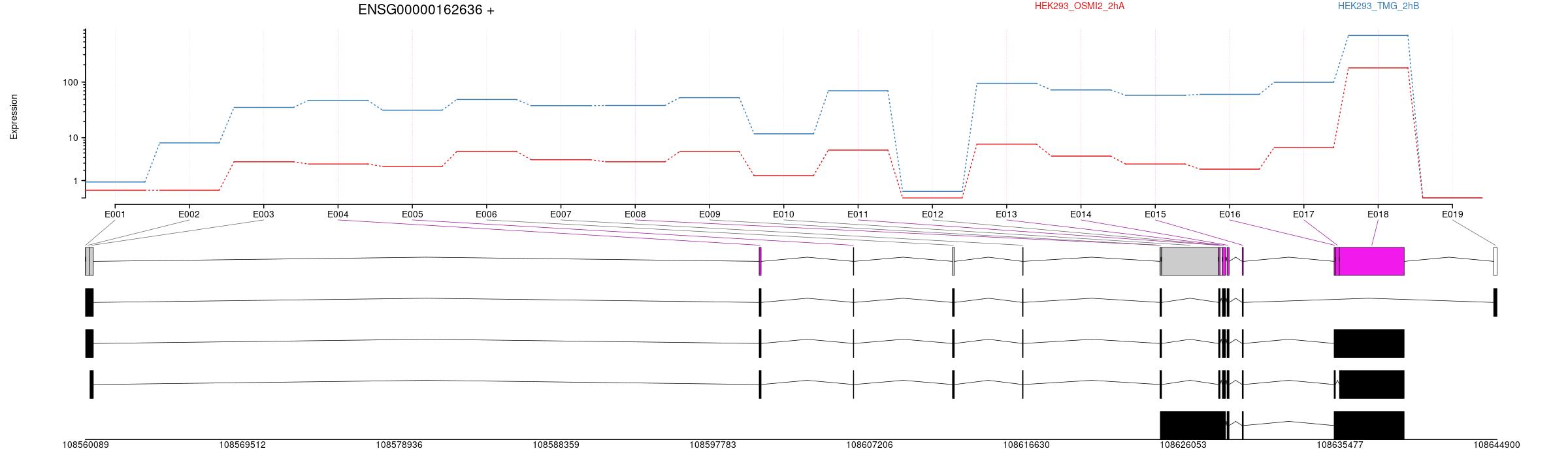Click exon label E004
1568x457 pixels.
pos(338,214)
